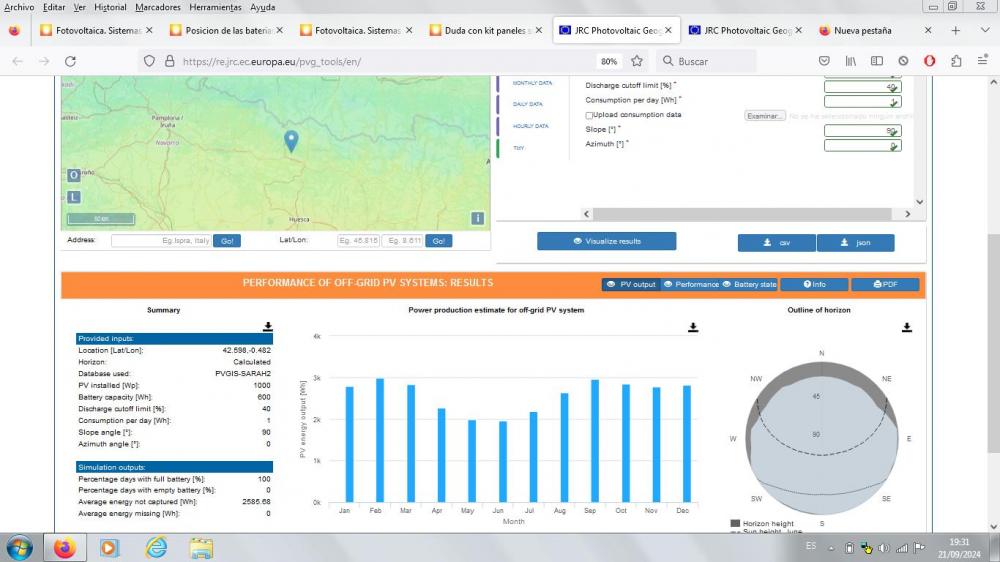This screenshot has width=1000, height=562.
Task: Open a new browser tab
Action: pyautogui.click(x=955, y=31)
